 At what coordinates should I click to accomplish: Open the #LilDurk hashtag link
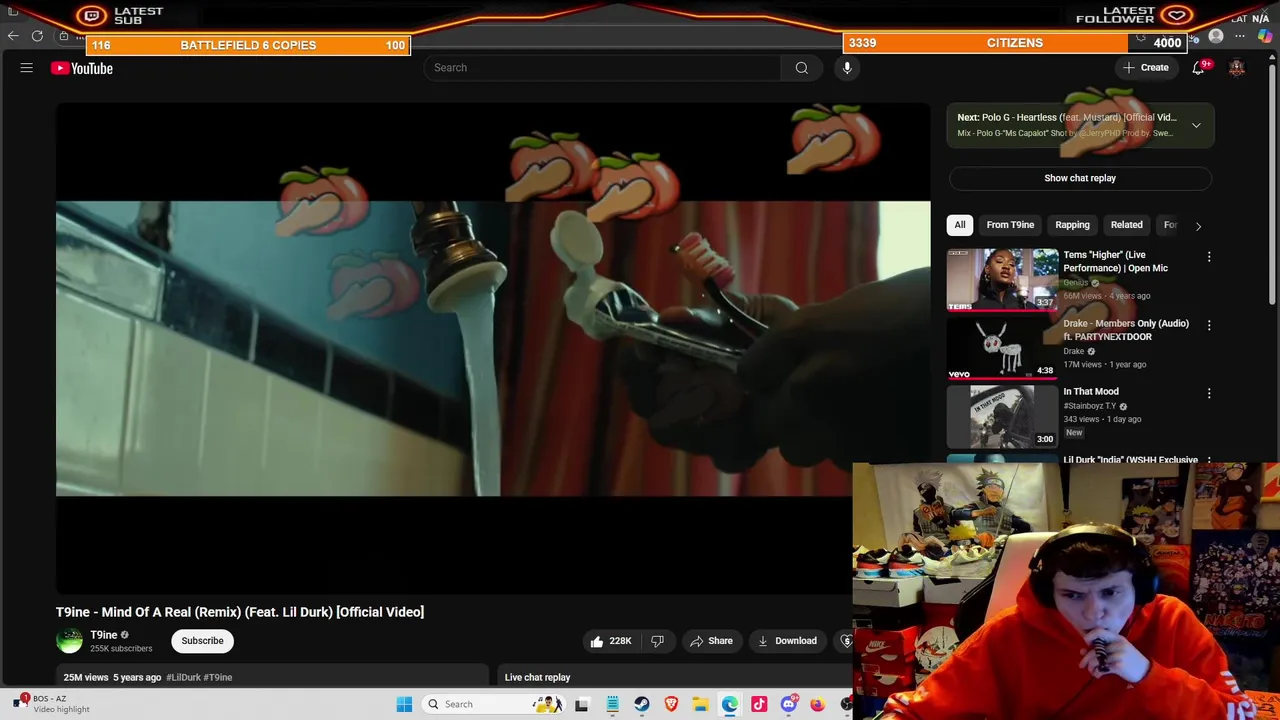click(183, 677)
